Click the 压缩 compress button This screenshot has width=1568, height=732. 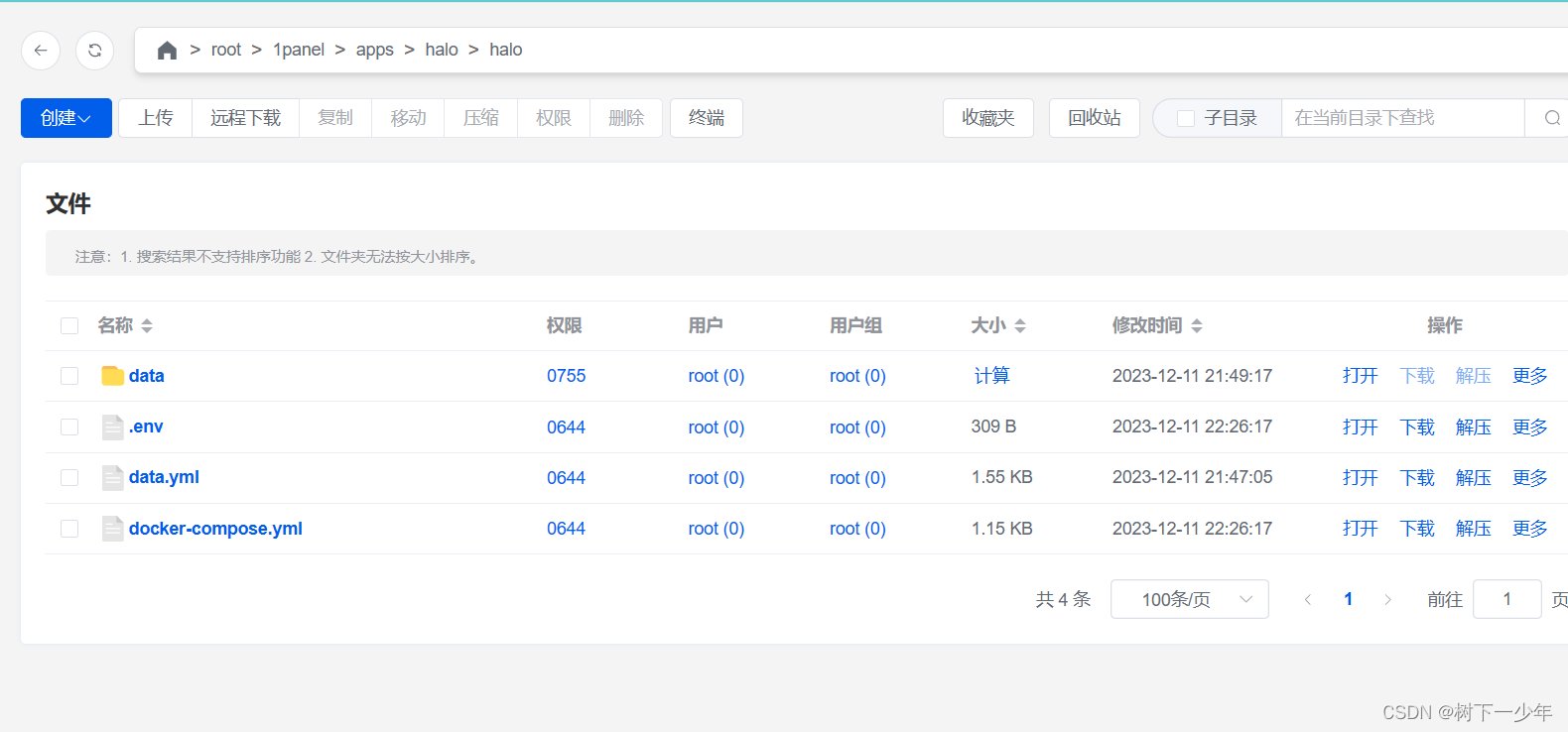click(x=481, y=118)
